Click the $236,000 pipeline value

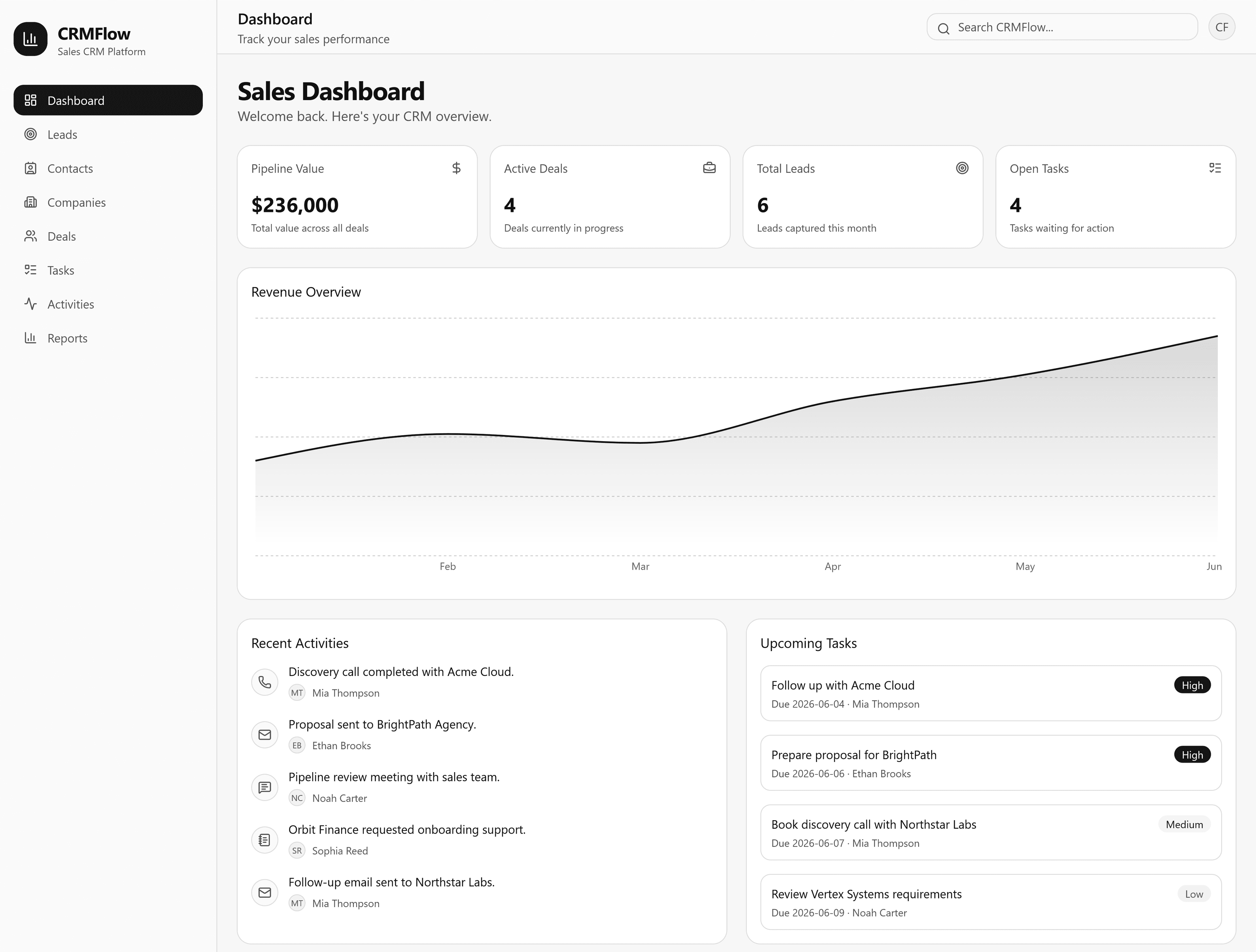click(x=295, y=205)
